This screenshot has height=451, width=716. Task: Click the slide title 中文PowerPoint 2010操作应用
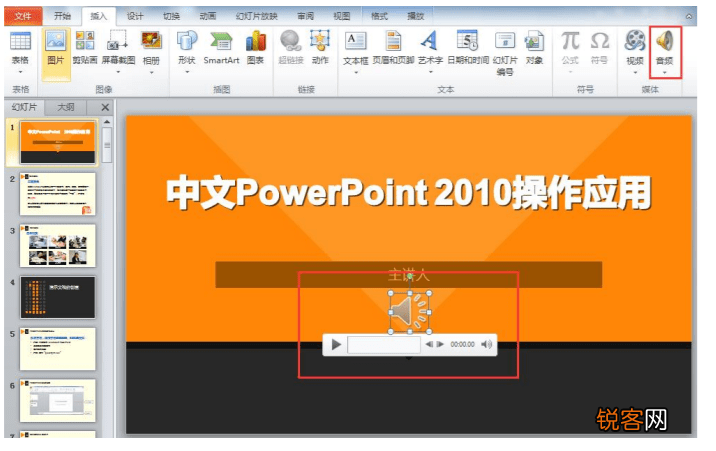(409, 193)
